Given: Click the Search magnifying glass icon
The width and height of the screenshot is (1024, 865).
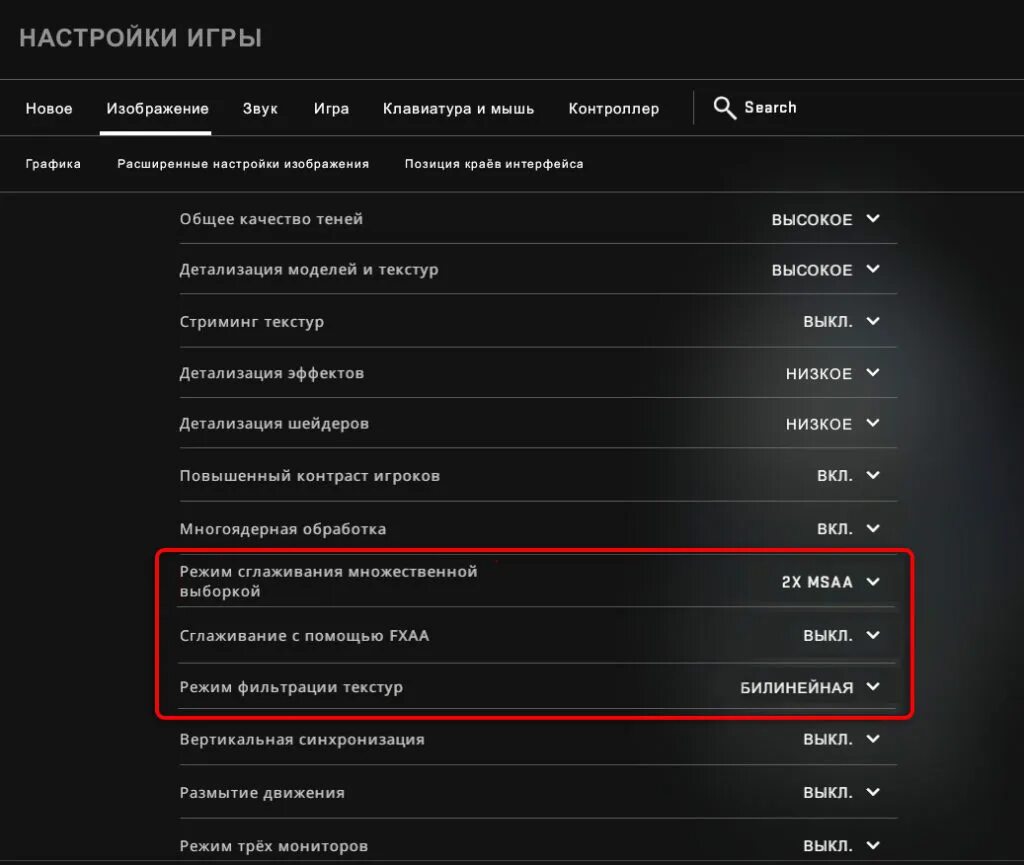Looking at the screenshot, I should click(x=724, y=108).
